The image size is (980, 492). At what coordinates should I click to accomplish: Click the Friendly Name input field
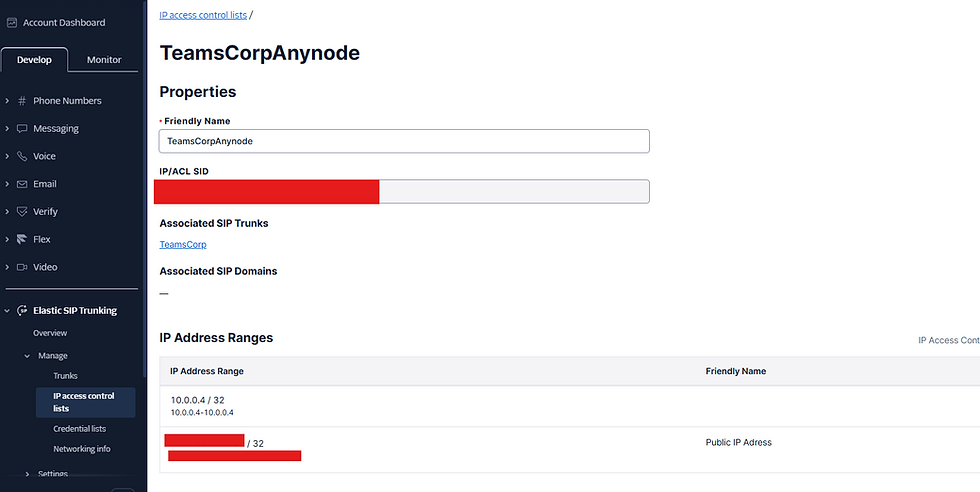[x=404, y=141]
